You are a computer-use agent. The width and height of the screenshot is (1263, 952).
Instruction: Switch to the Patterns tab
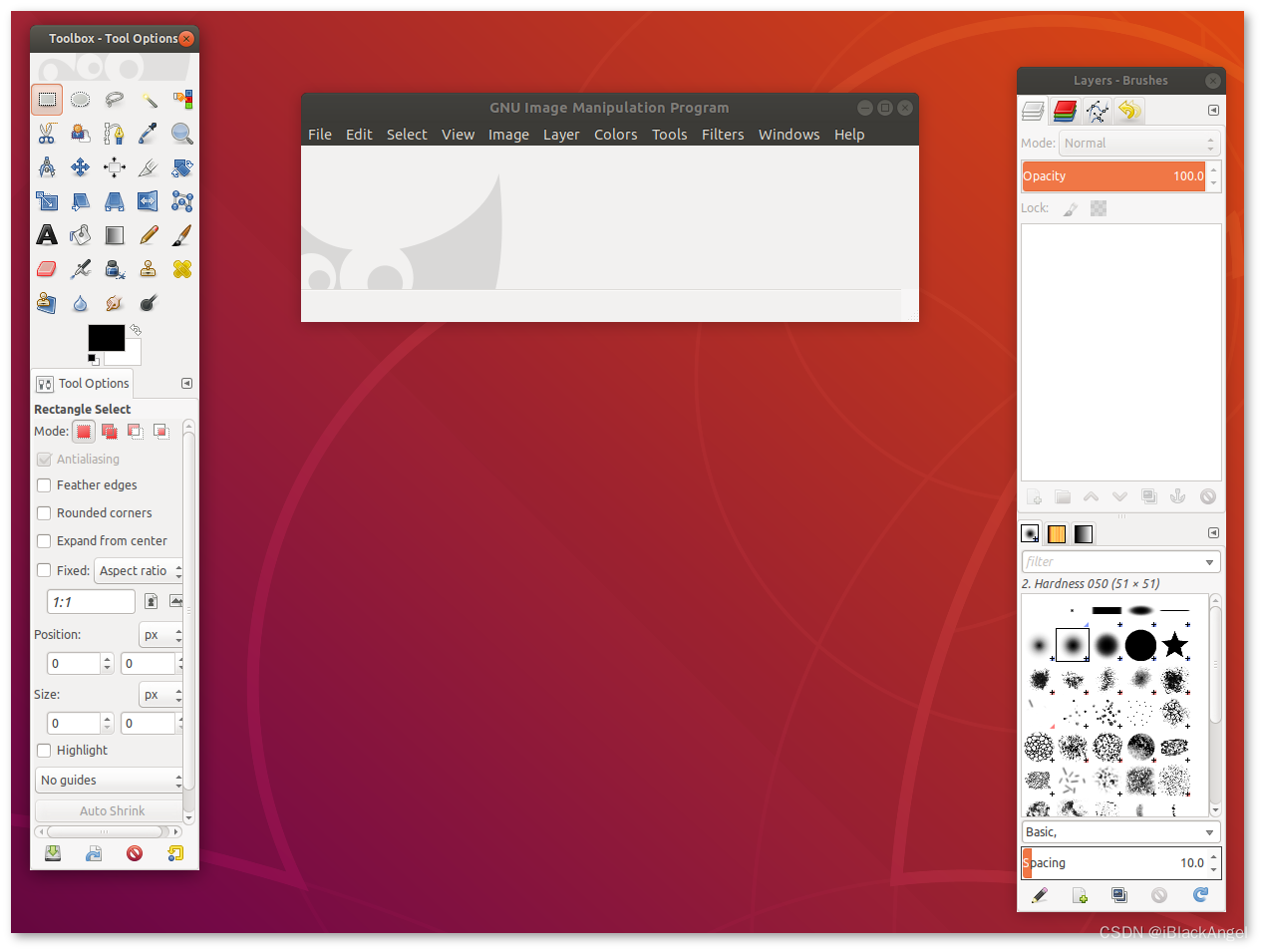(x=1057, y=534)
